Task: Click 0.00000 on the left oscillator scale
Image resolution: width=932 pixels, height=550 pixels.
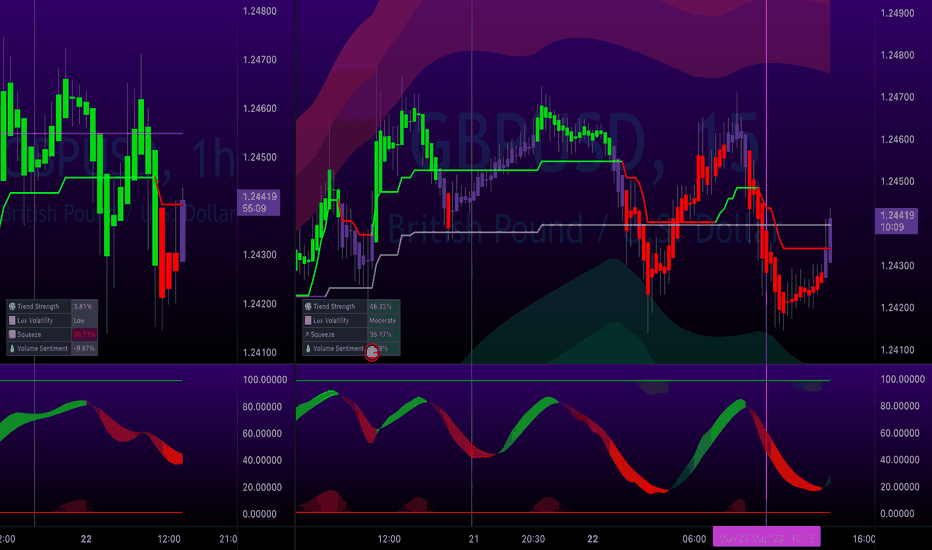Action: pyautogui.click(x=260, y=514)
